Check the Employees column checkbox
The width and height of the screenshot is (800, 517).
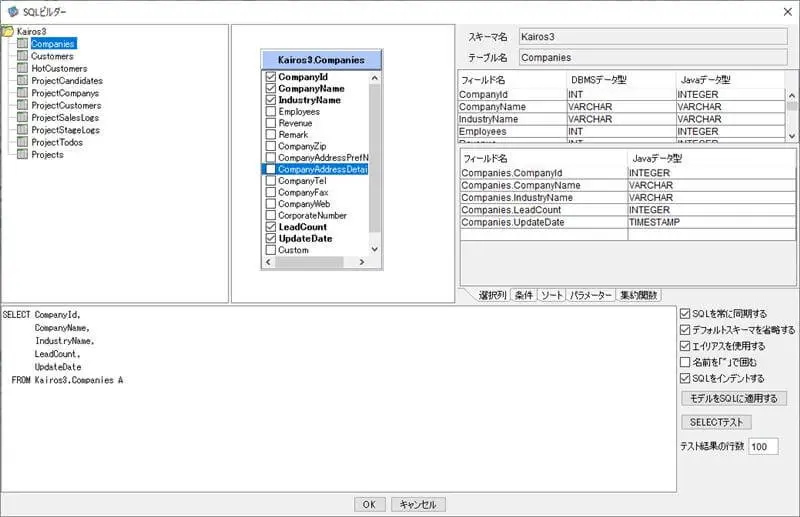271,111
